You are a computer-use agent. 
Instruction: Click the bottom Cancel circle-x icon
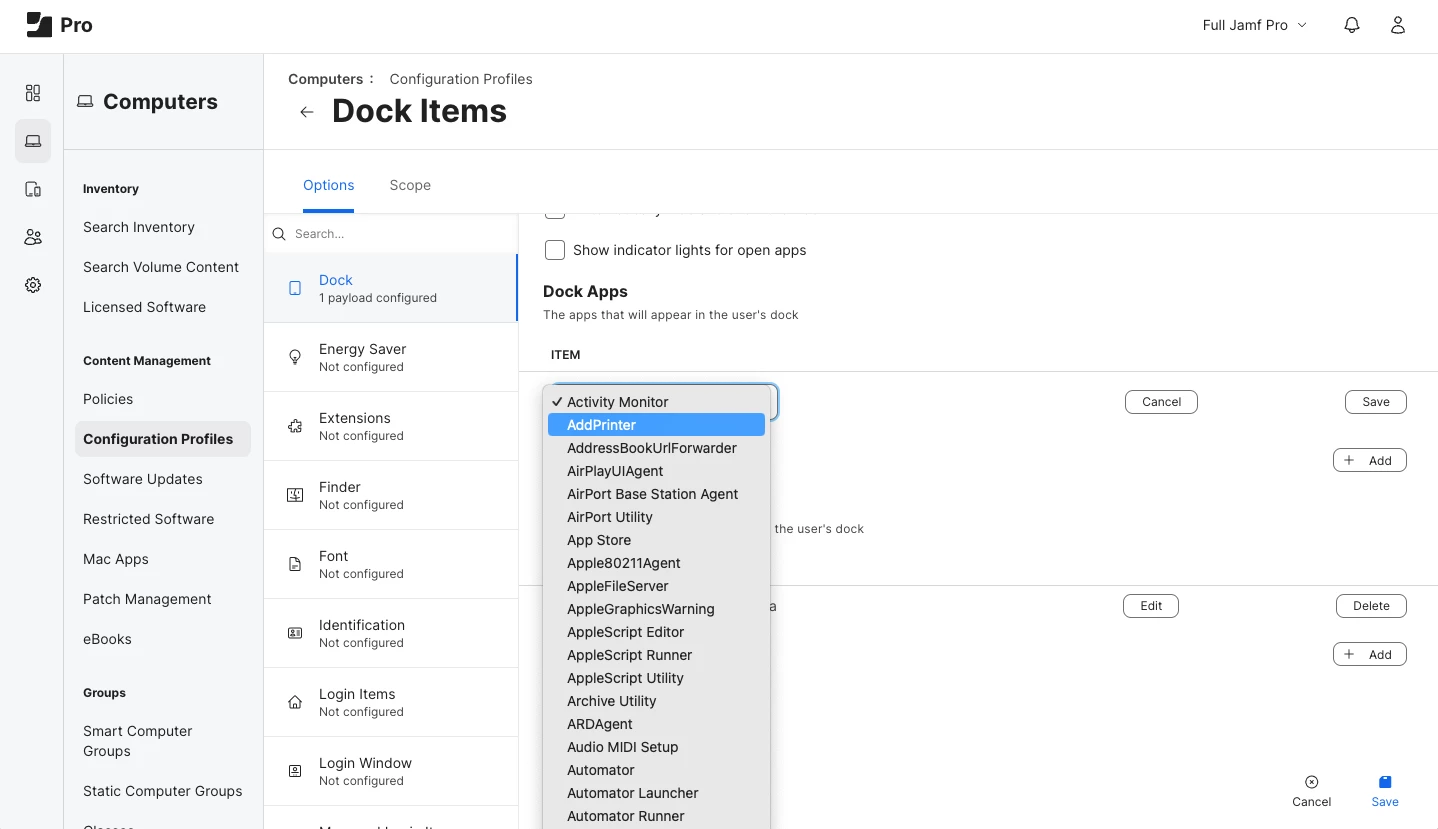1312,782
